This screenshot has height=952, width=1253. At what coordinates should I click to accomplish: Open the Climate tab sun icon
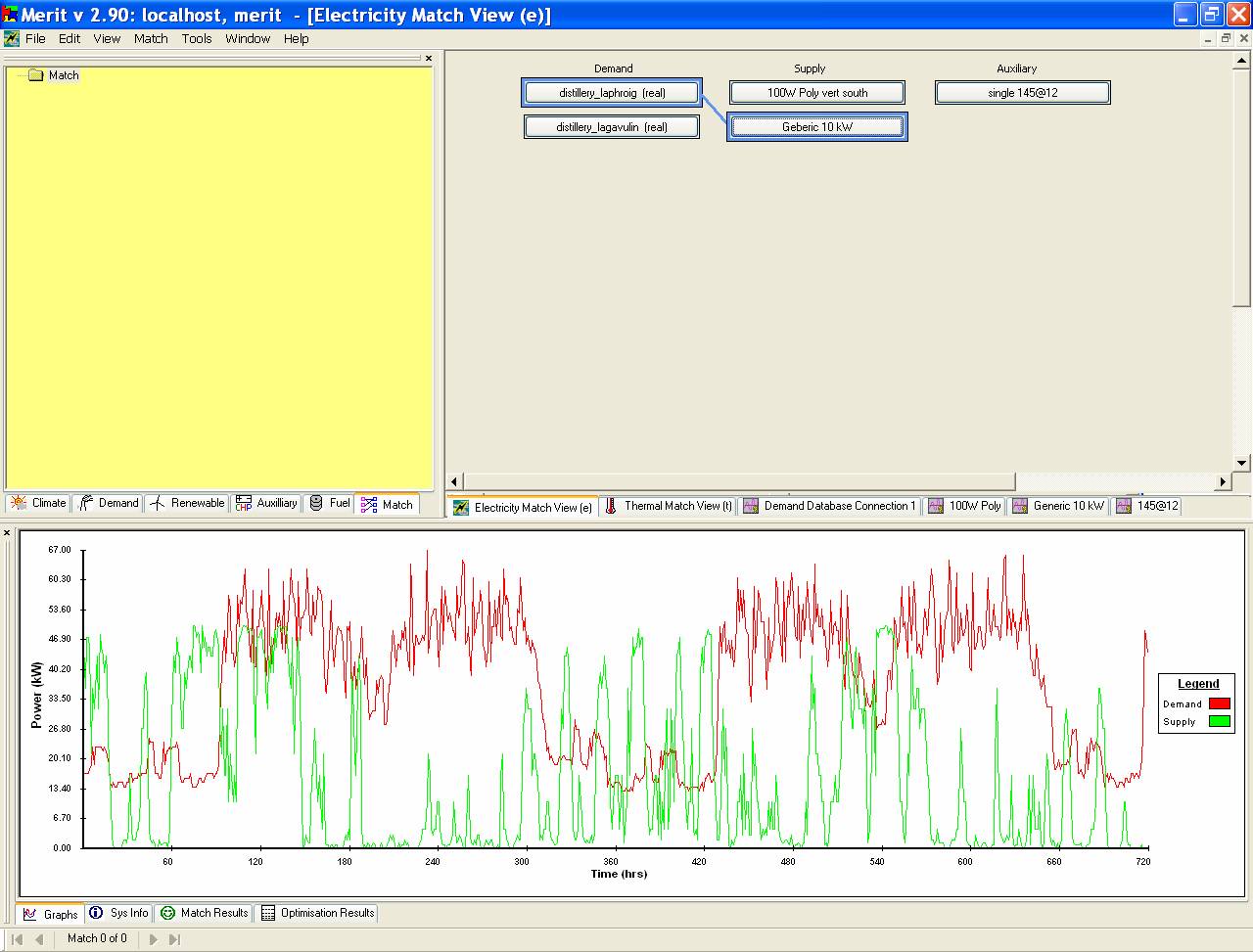pos(19,503)
